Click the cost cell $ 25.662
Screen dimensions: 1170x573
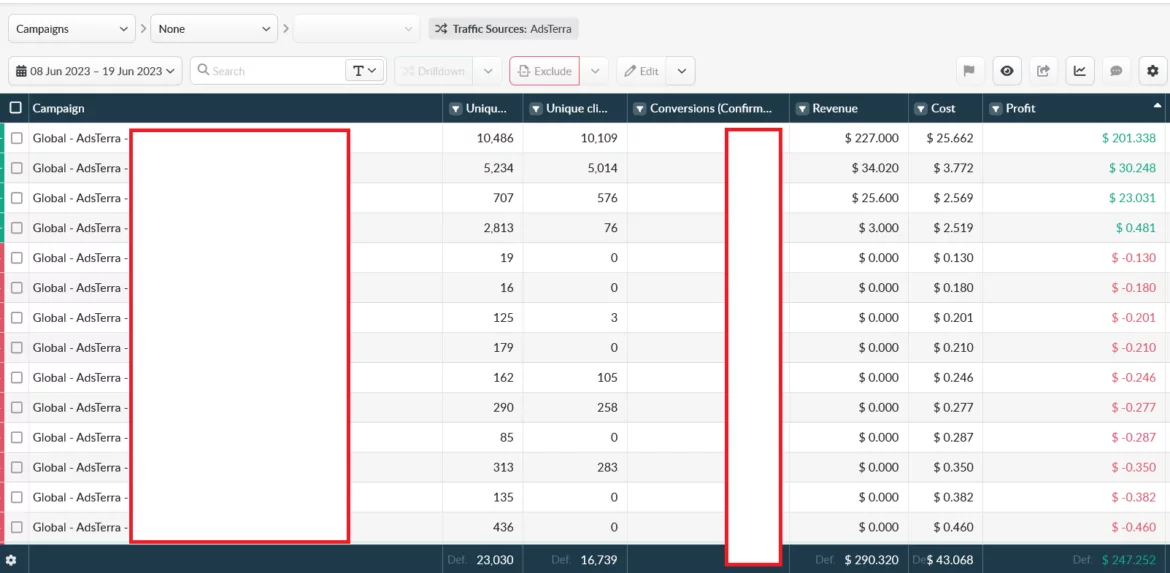950,138
